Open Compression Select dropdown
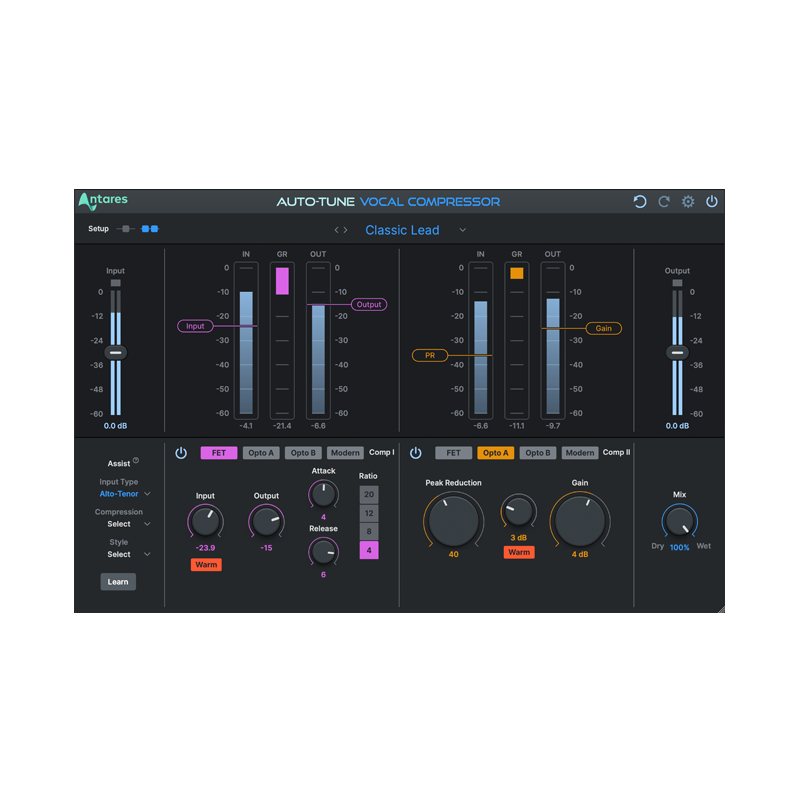The height and width of the screenshot is (800, 800). [x=129, y=524]
